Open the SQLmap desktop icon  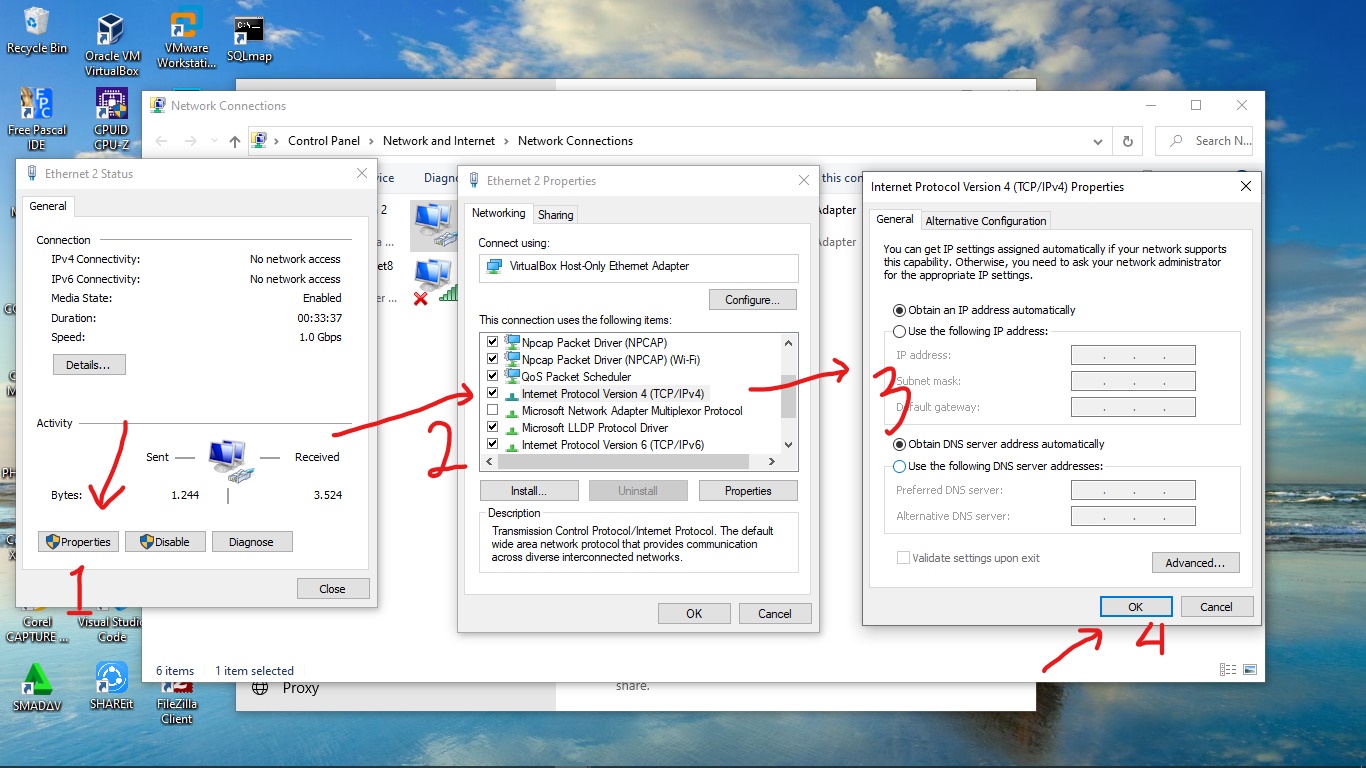click(x=248, y=30)
